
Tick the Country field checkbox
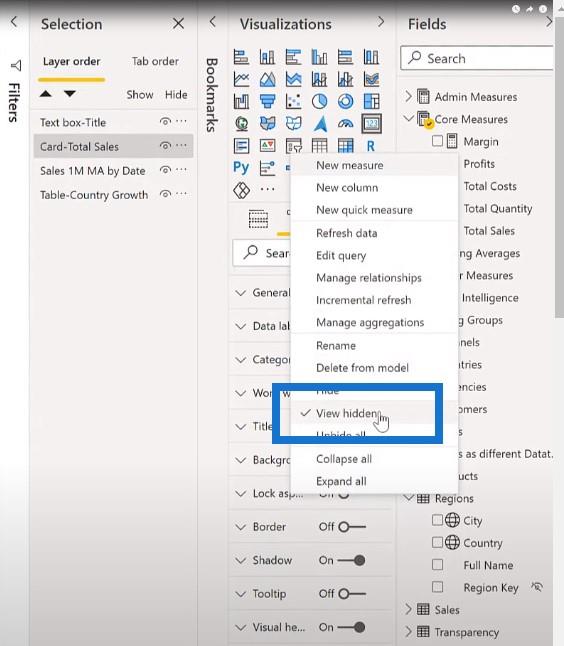(437, 542)
